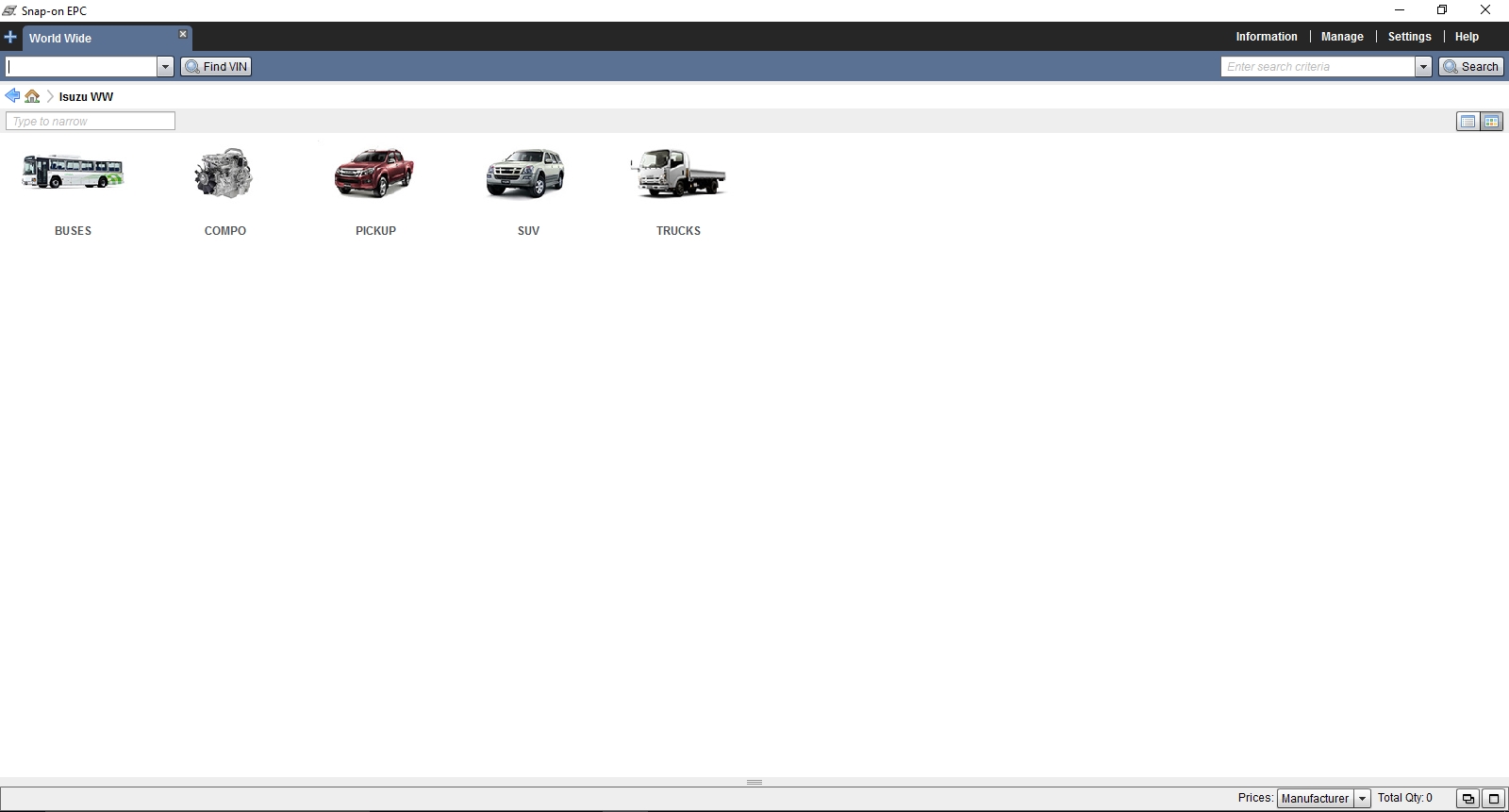
Task: Select the BUSES label
Action: click(x=73, y=231)
